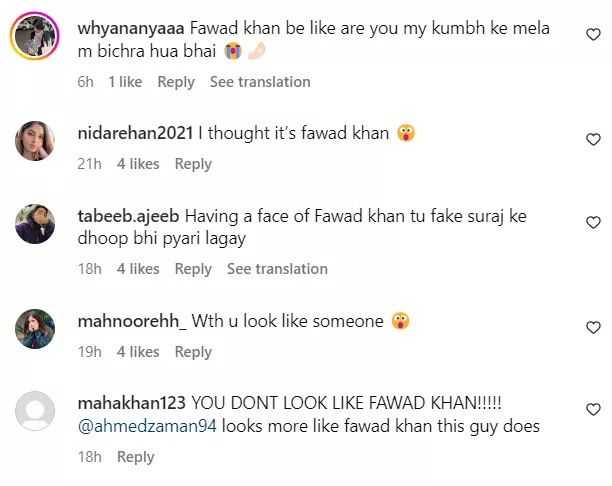Reply to nidarehan2021's comment
612x486 pixels.
coord(193,164)
